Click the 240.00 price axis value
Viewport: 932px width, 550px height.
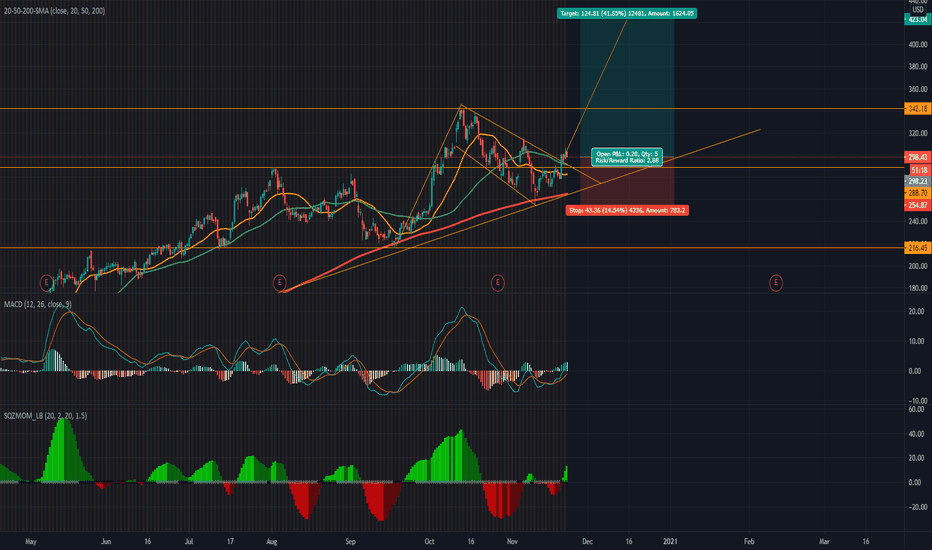point(918,221)
